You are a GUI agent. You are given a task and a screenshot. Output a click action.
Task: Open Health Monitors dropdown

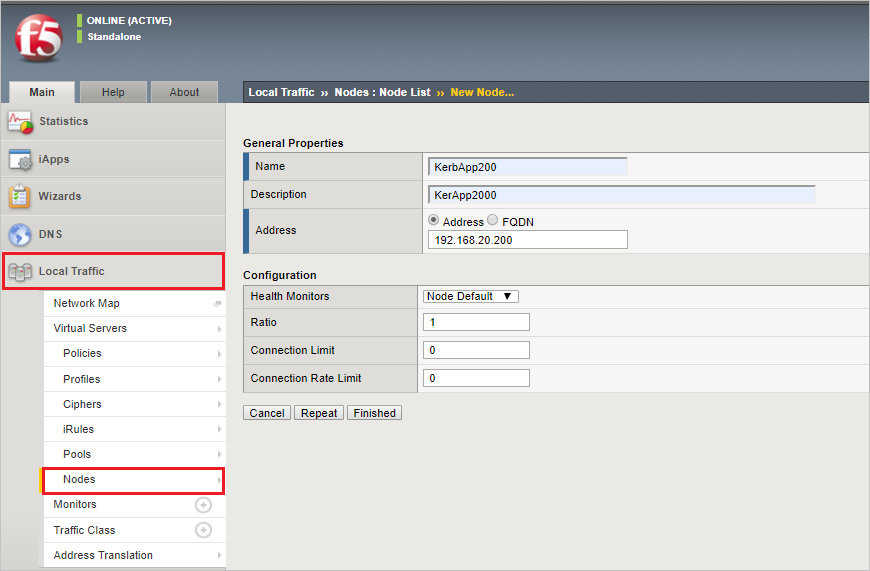click(x=471, y=296)
